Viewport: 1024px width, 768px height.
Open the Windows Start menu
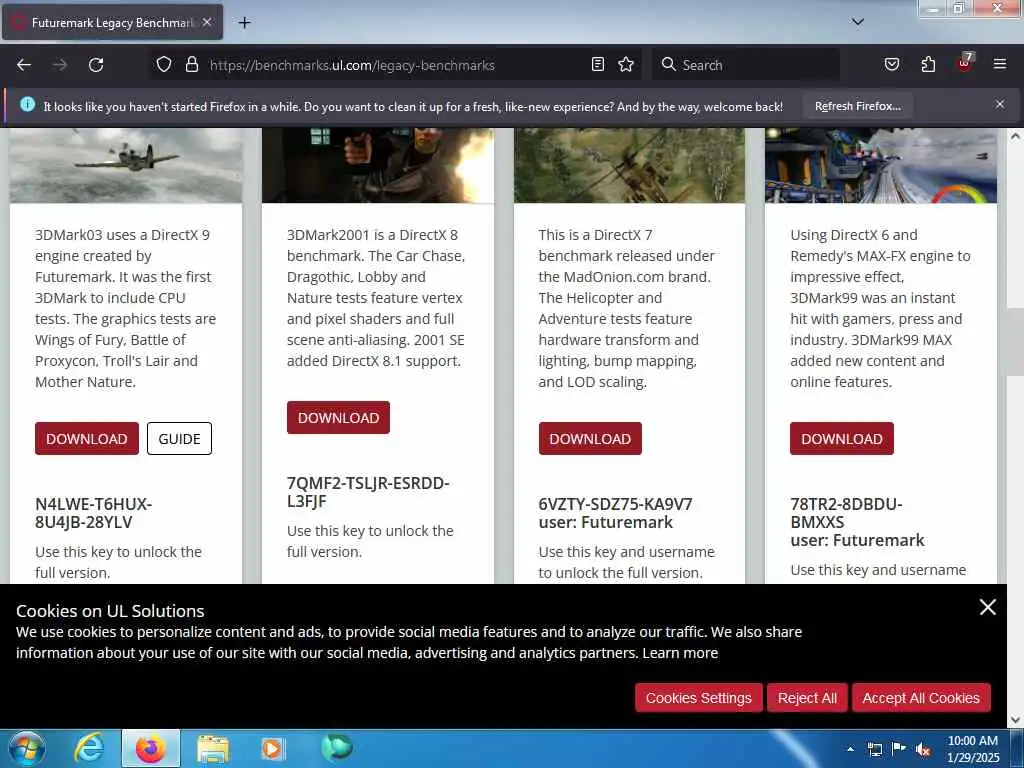tap(26, 748)
